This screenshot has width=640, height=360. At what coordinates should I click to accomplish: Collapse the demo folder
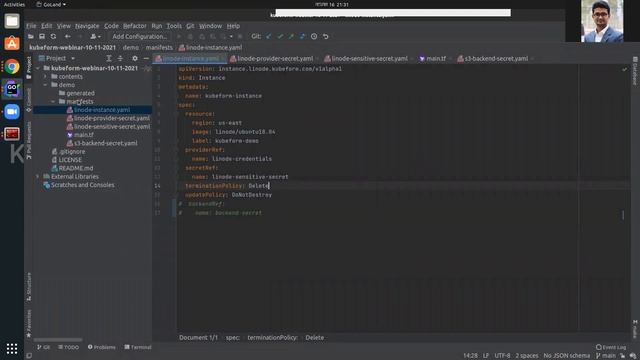[45, 85]
